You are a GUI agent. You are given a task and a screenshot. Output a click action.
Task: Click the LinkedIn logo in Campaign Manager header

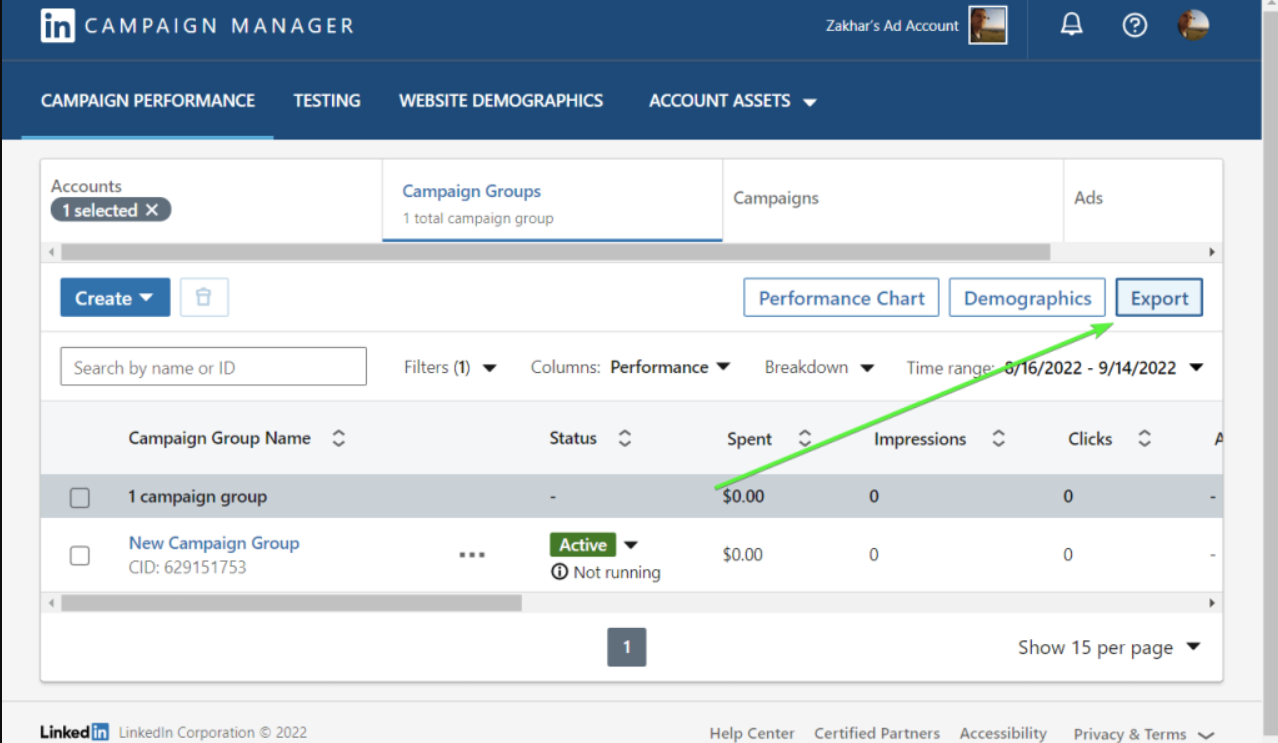coord(57,26)
